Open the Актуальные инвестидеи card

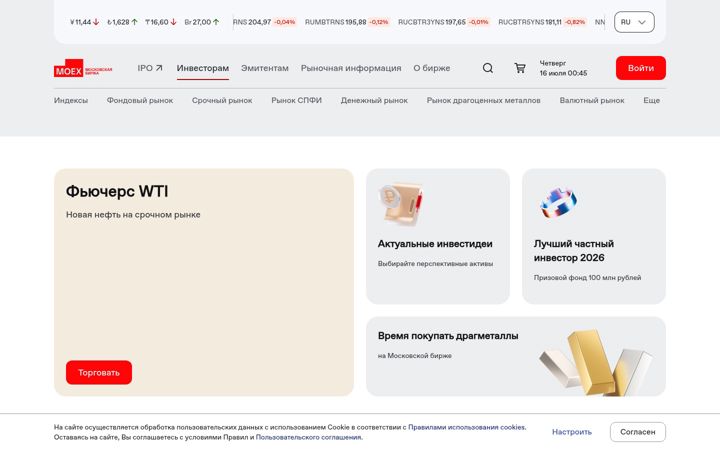tap(438, 236)
